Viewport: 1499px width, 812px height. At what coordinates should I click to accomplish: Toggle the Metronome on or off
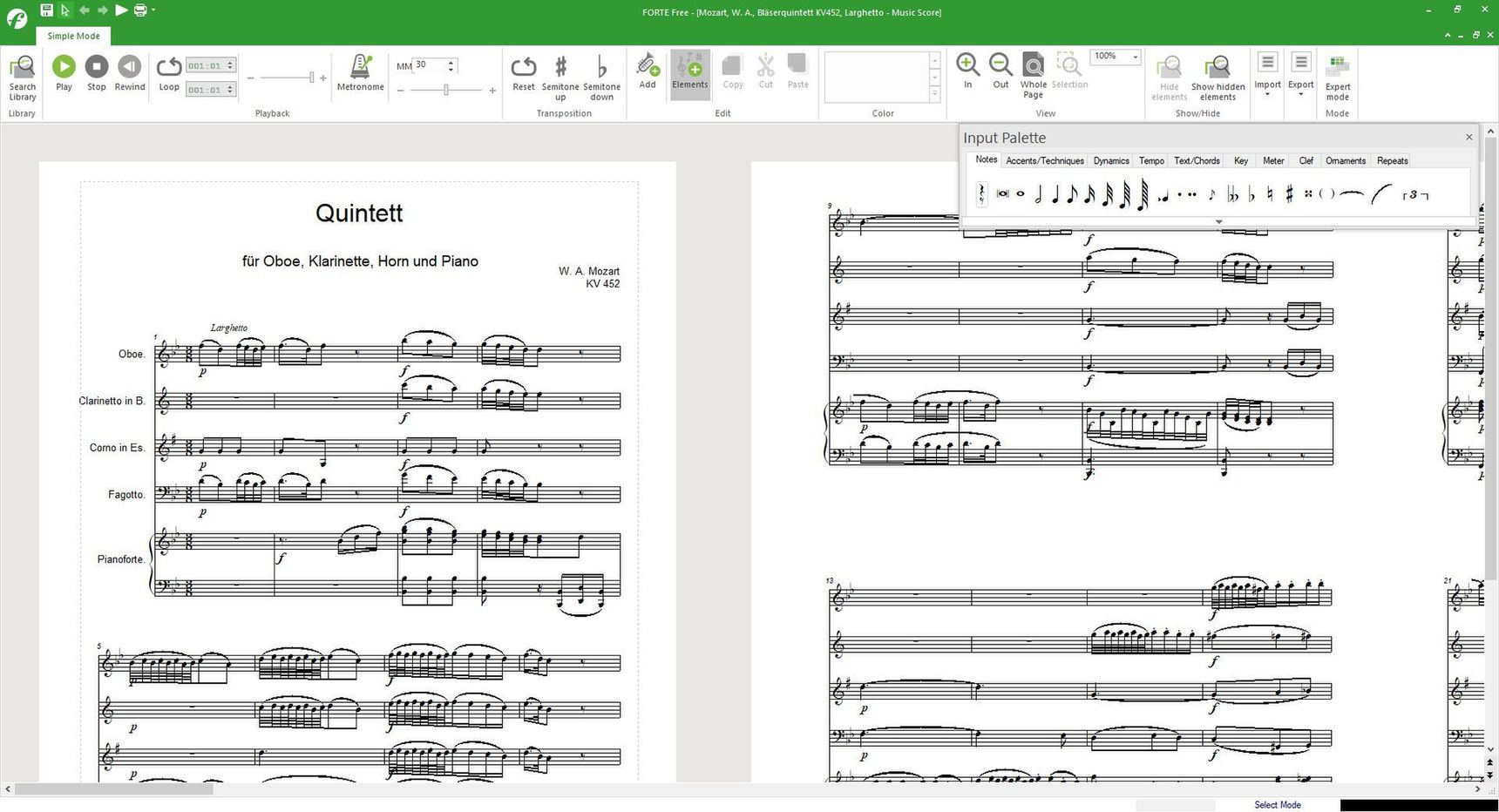[x=360, y=73]
